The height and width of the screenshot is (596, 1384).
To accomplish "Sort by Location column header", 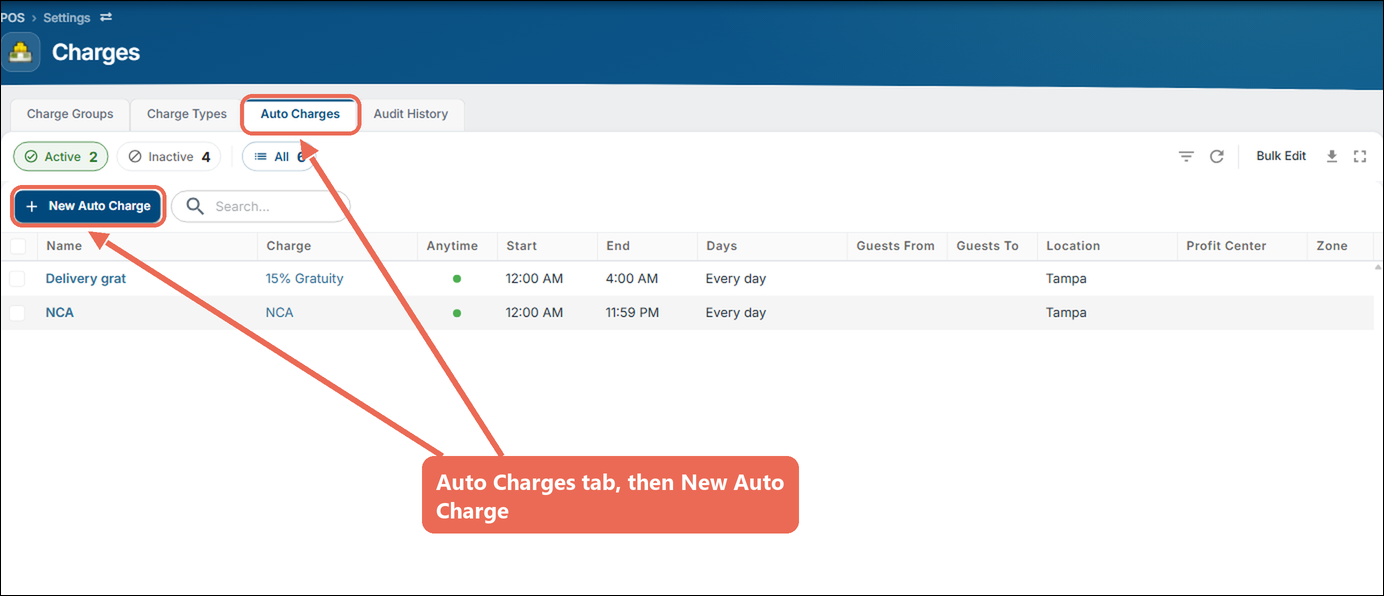I will pos(1073,246).
